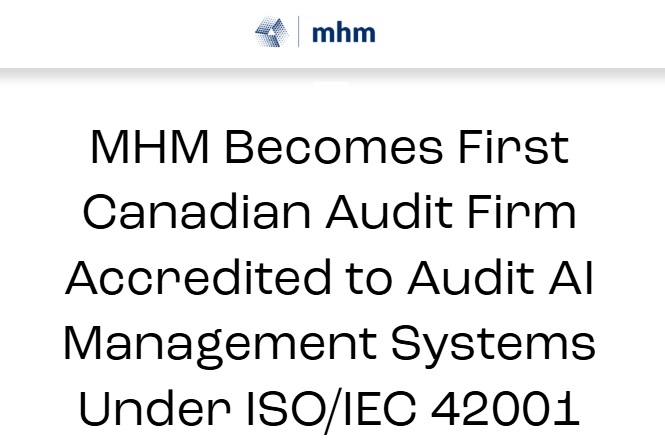The width and height of the screenshot is (665, 448).
Task: Click the word "Accredited" in the title
Action: tap(184, 277)
